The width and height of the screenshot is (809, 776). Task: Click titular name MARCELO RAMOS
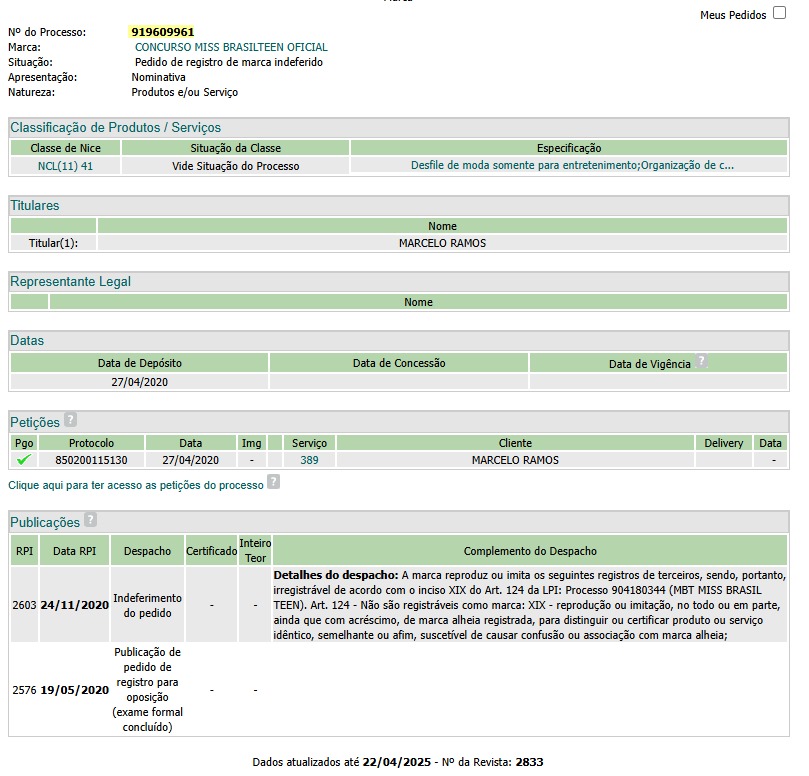(x=442, y=243)
